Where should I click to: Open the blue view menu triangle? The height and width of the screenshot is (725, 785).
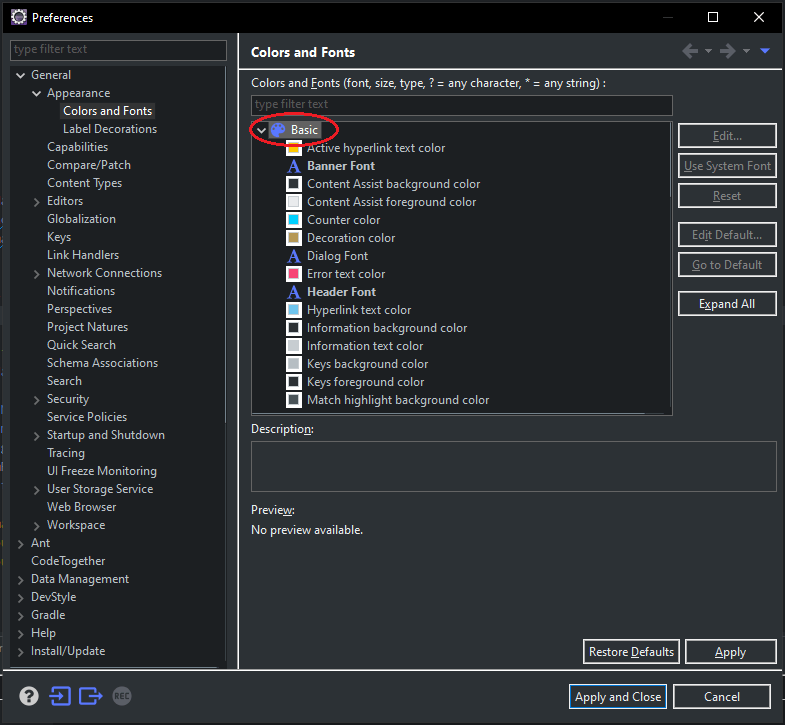pos(765,52)
